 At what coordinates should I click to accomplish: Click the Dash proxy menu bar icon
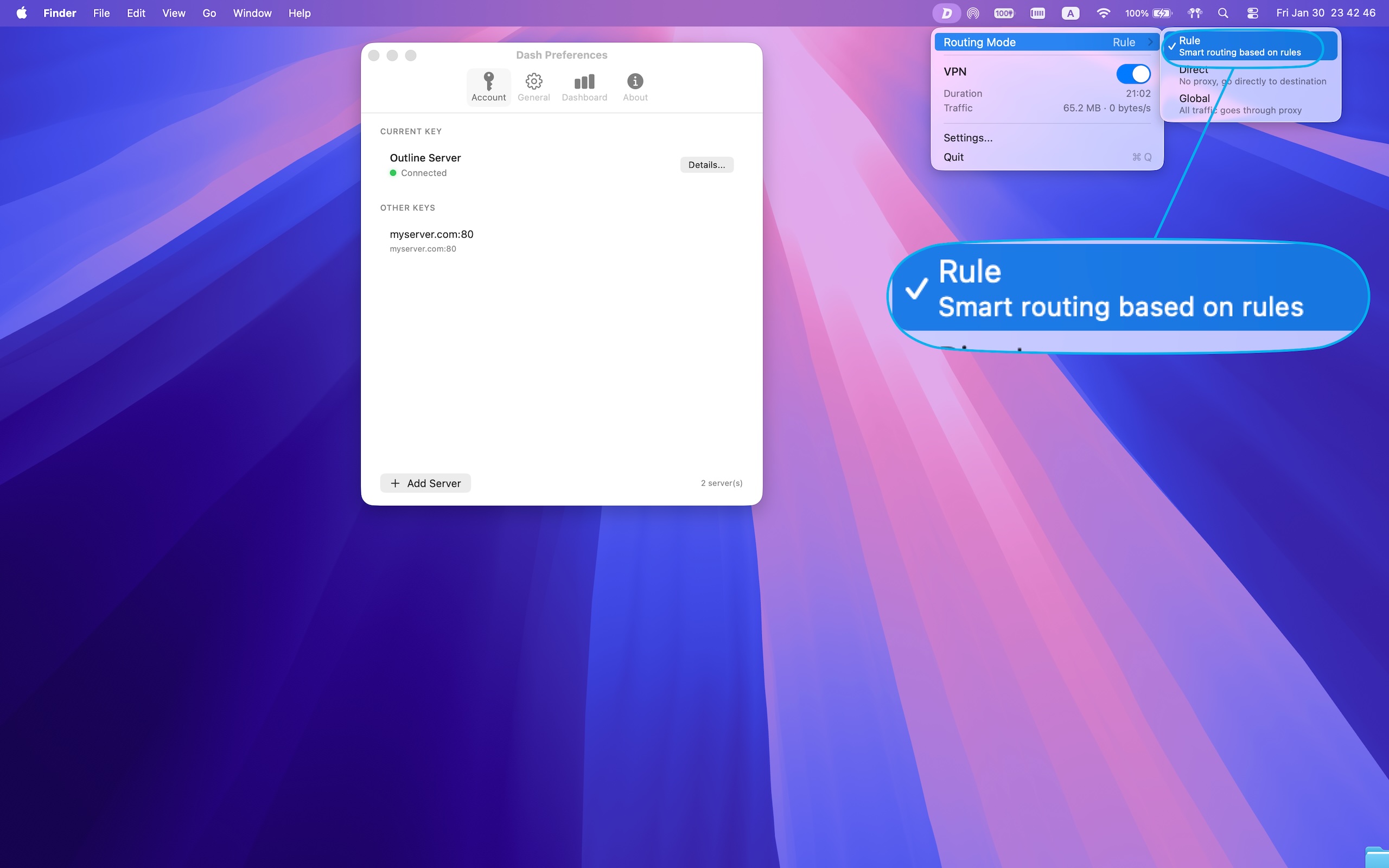[x=946, y=12]
